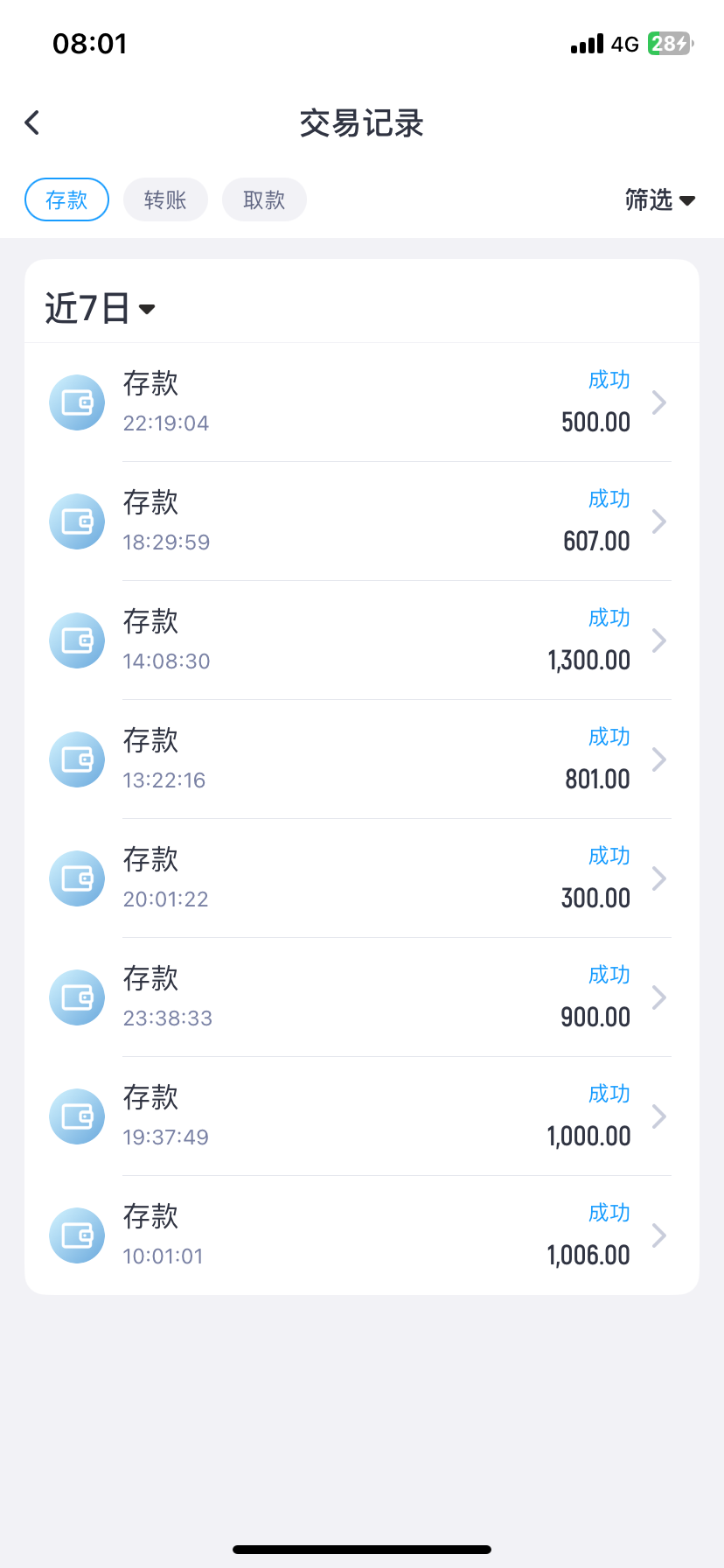Image resolution: width=724 pixels, height=1568 pixels.
Task: Click wallet icon of 300.00 deposit
Action: (77, 878)
